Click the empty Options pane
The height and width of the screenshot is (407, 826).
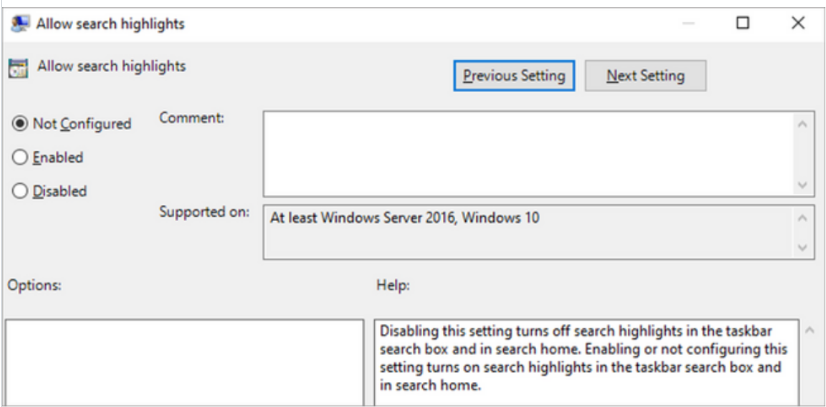coord(184,363)
